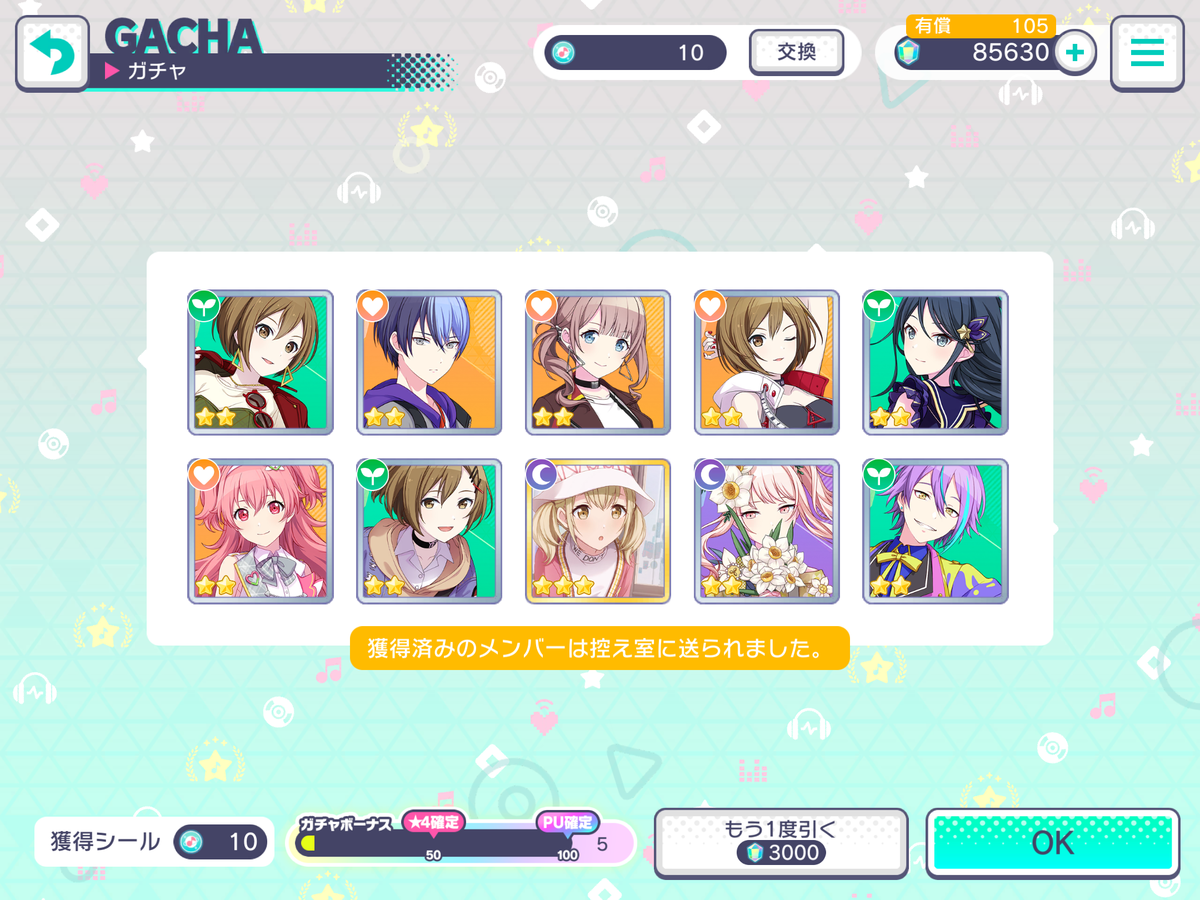
Task: Click the heart attribute icon on the pink-haired card
Action: point(203,475)
